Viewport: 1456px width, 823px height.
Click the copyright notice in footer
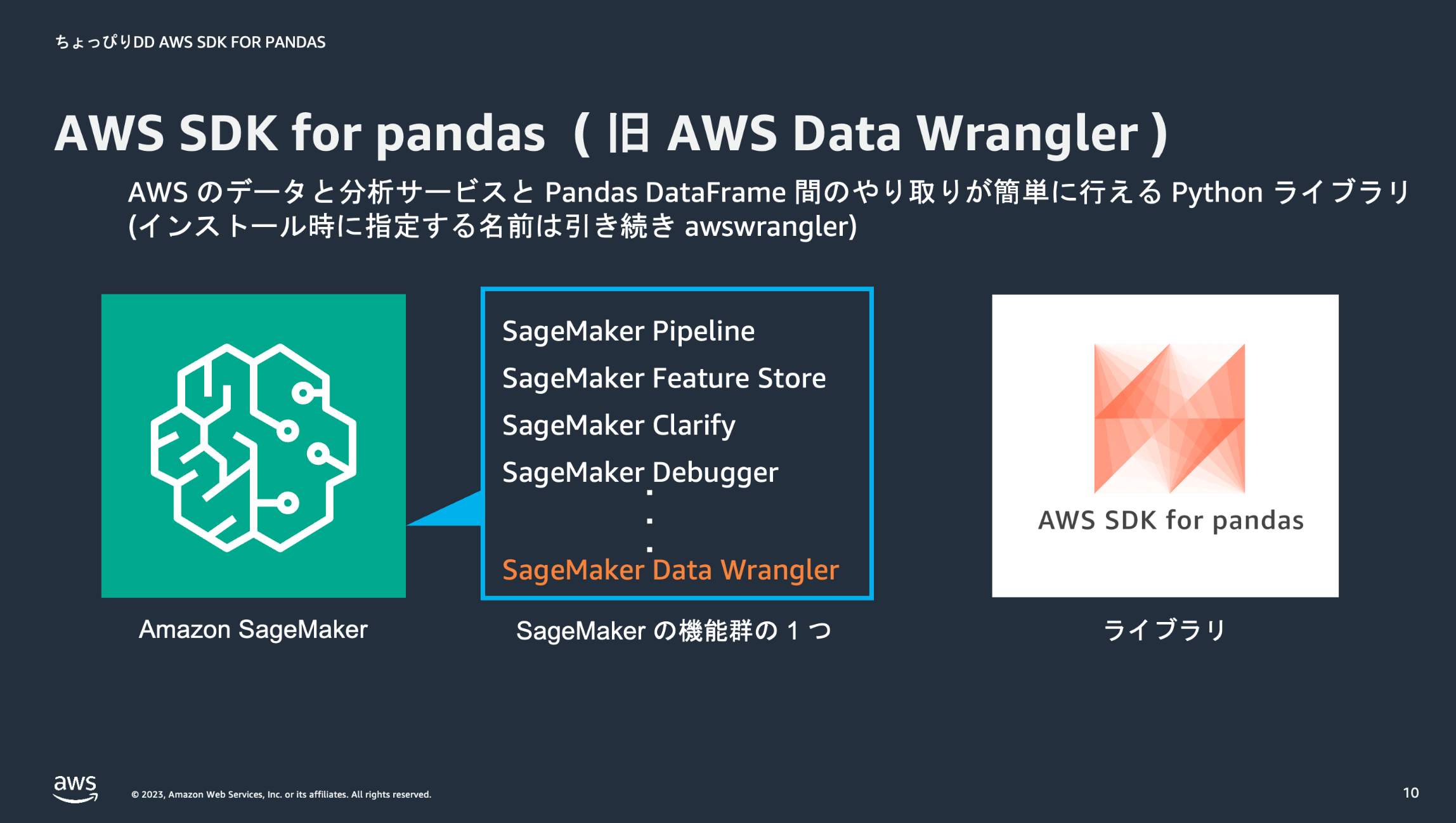tap(281, 794)
